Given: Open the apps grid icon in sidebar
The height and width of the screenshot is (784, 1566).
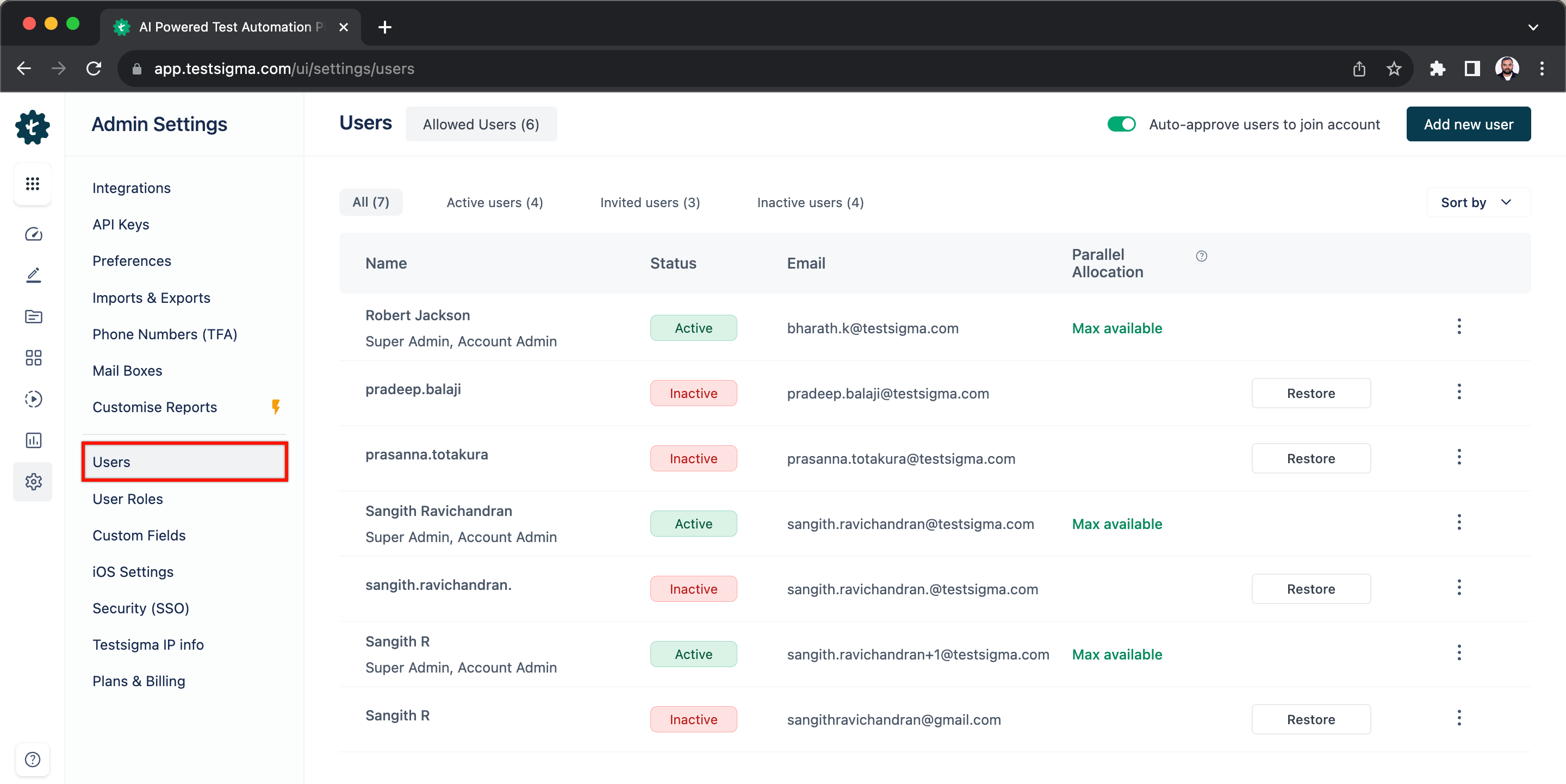Looking at the screenshot, I should coord(33,184).
